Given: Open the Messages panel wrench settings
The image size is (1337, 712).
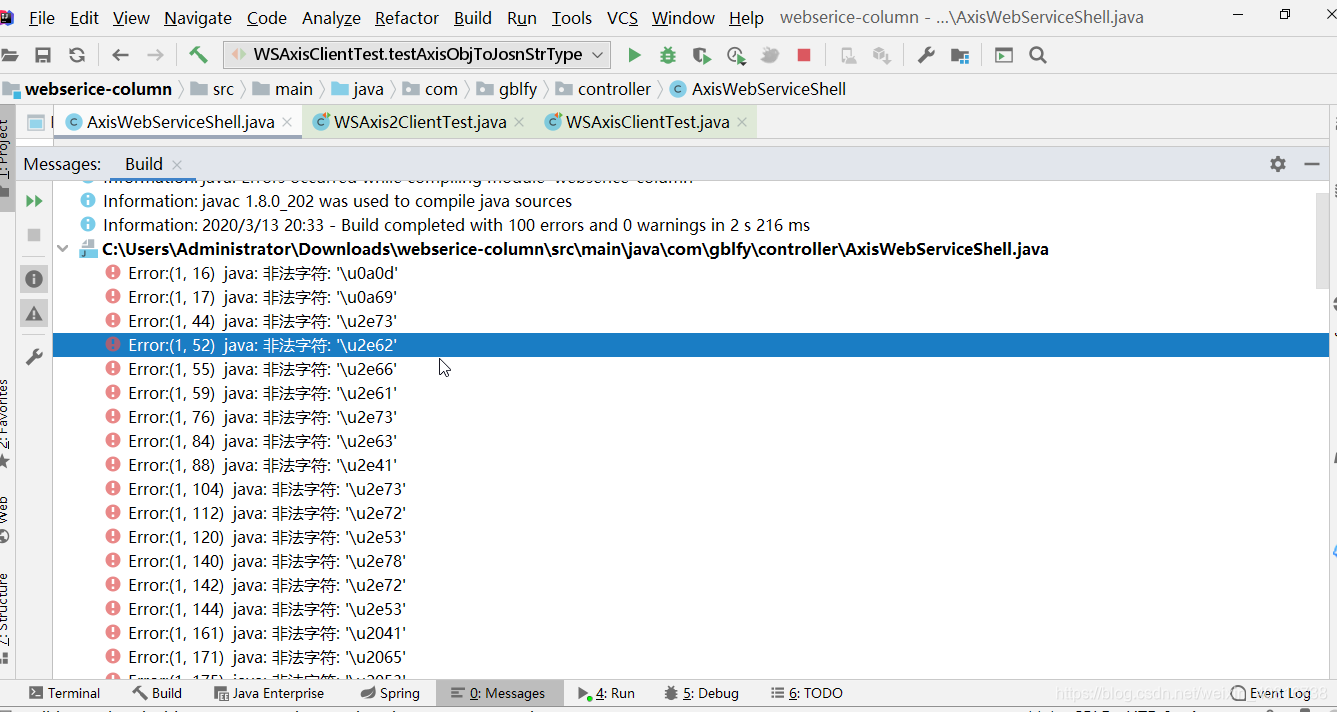Looking at the screenshot, I should [x=34, y=357].
